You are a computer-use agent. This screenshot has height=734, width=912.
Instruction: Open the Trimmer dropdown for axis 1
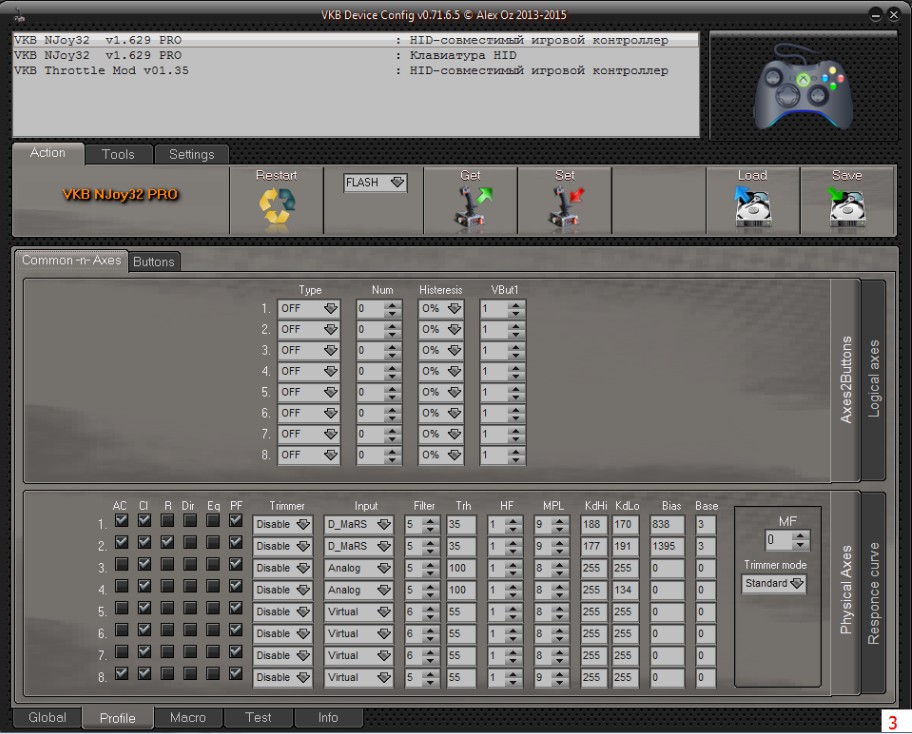283,525
